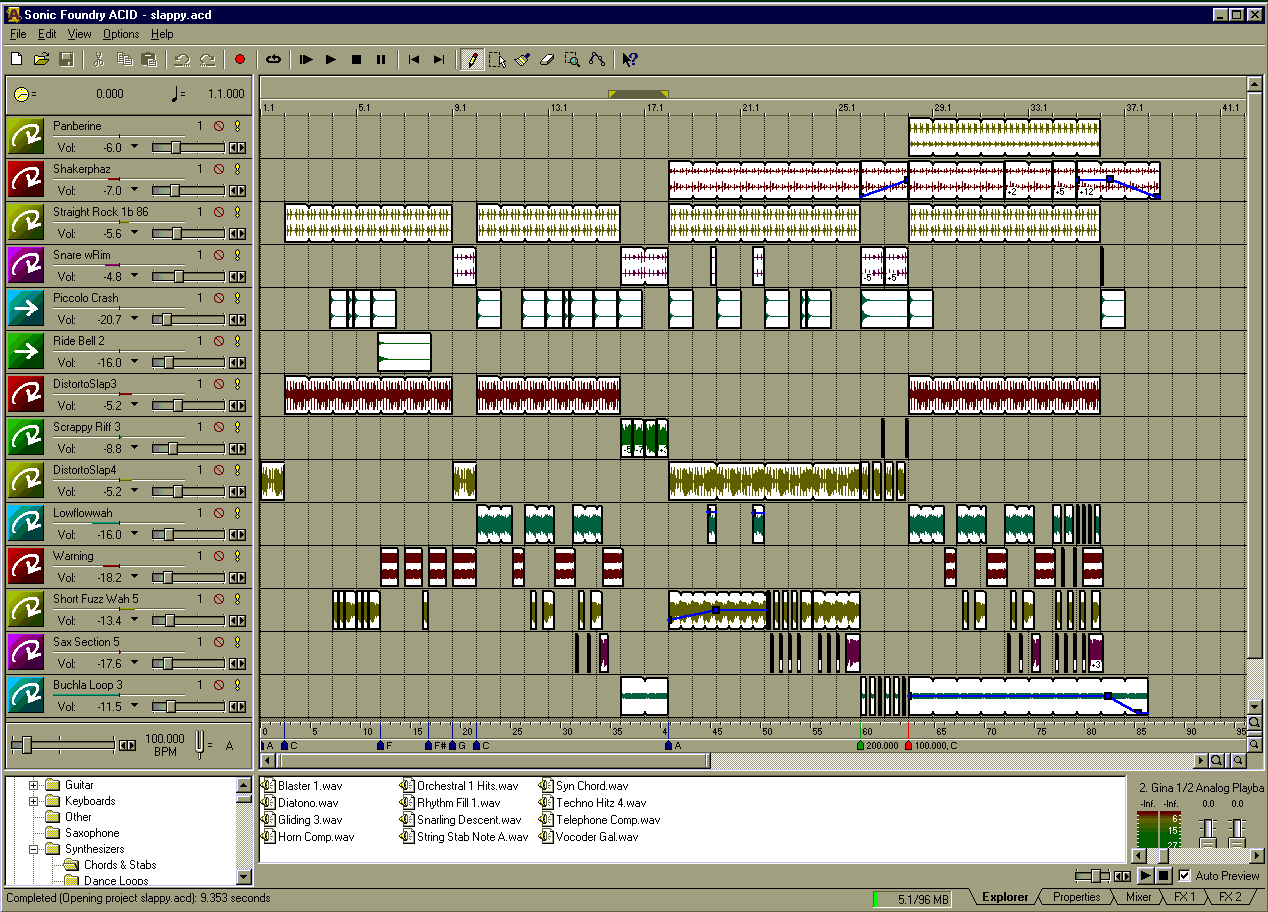Expand the Guitar folder in the tree

(x=33, y=785)
